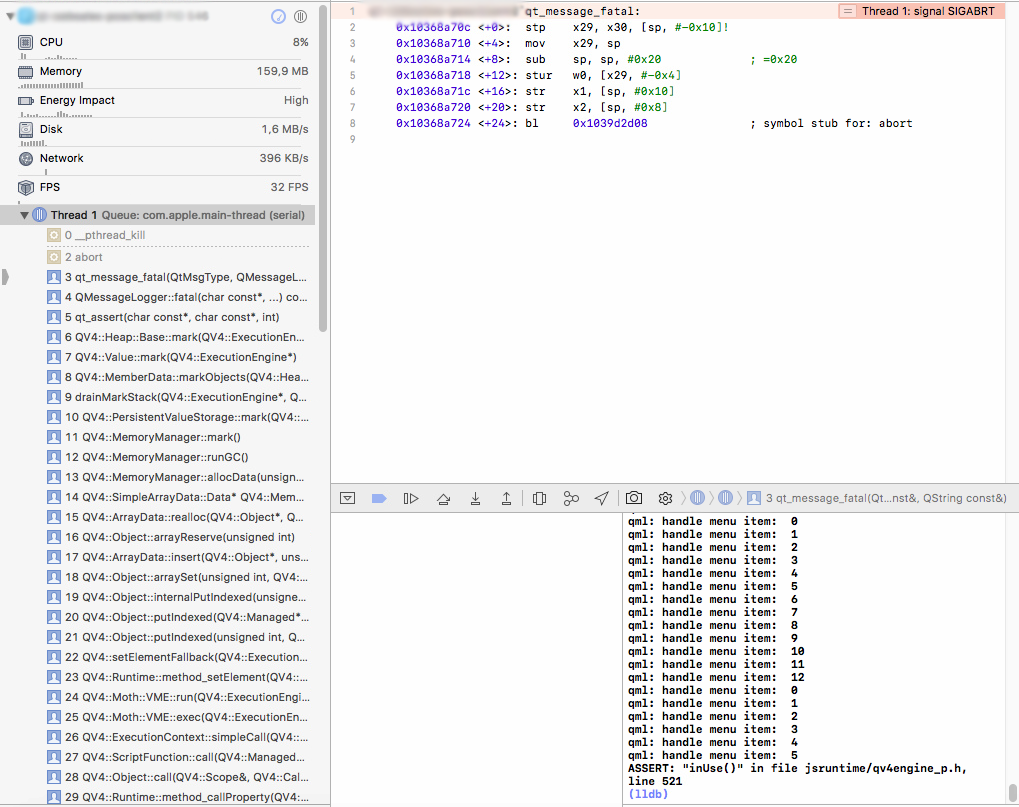Click the Step Out arrow icon
The image size is (1019, 807).
tap(507, 498)
